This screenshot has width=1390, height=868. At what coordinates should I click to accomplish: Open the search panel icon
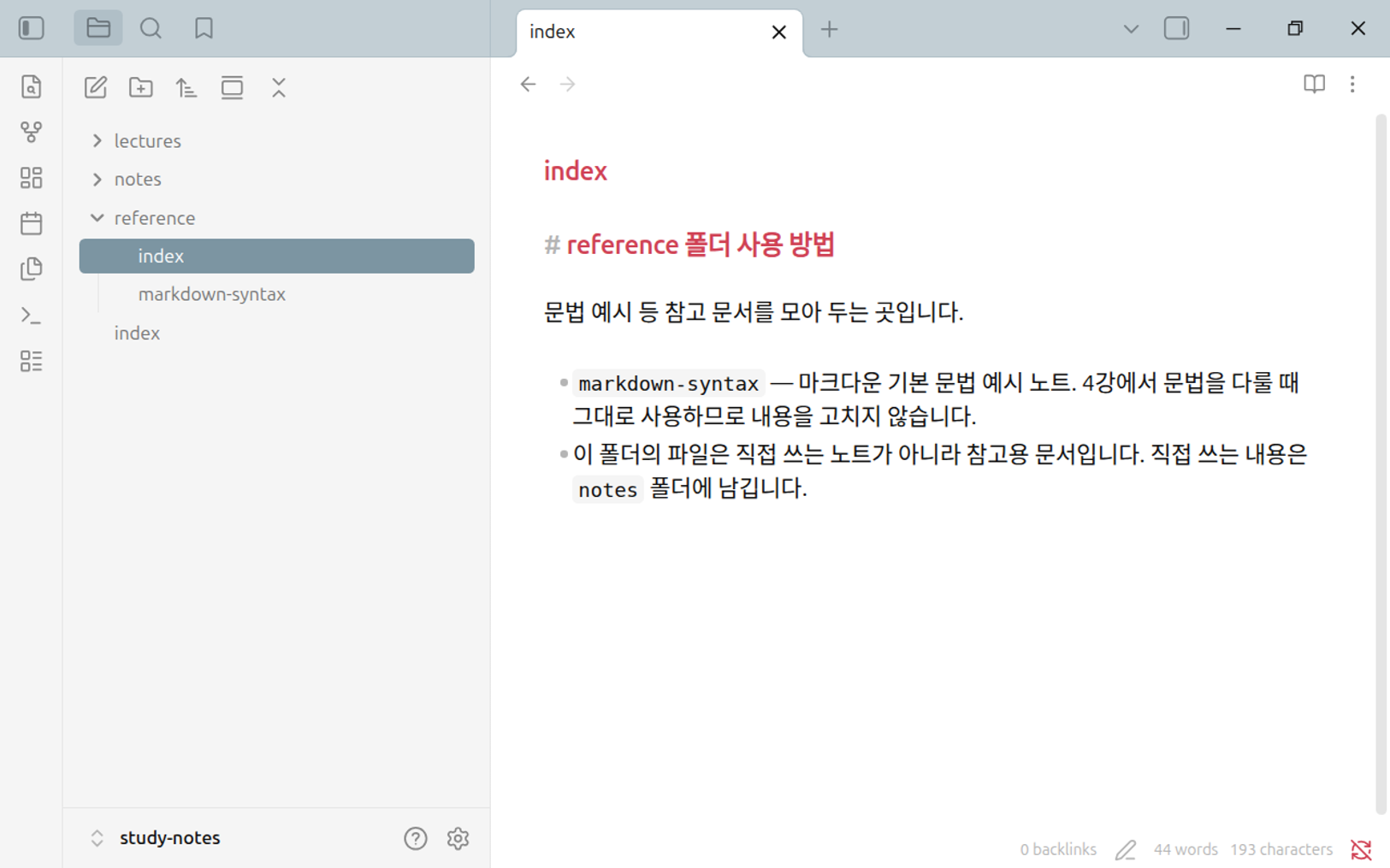[151, 28]
